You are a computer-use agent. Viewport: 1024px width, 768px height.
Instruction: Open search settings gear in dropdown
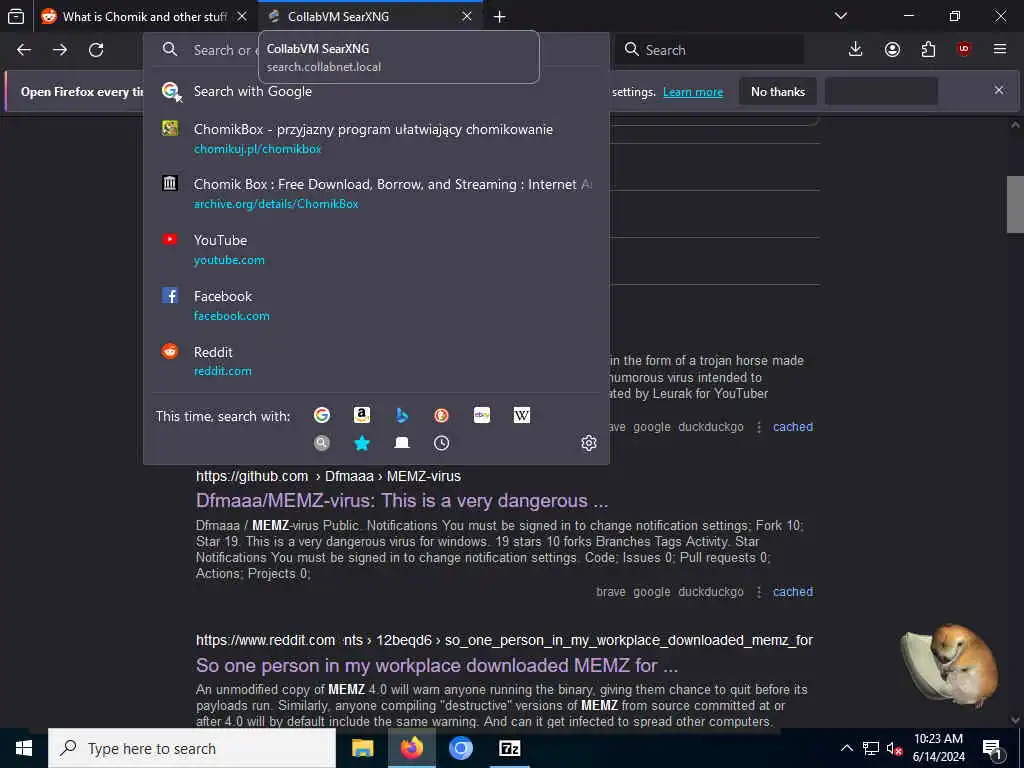tap(588, 443)
